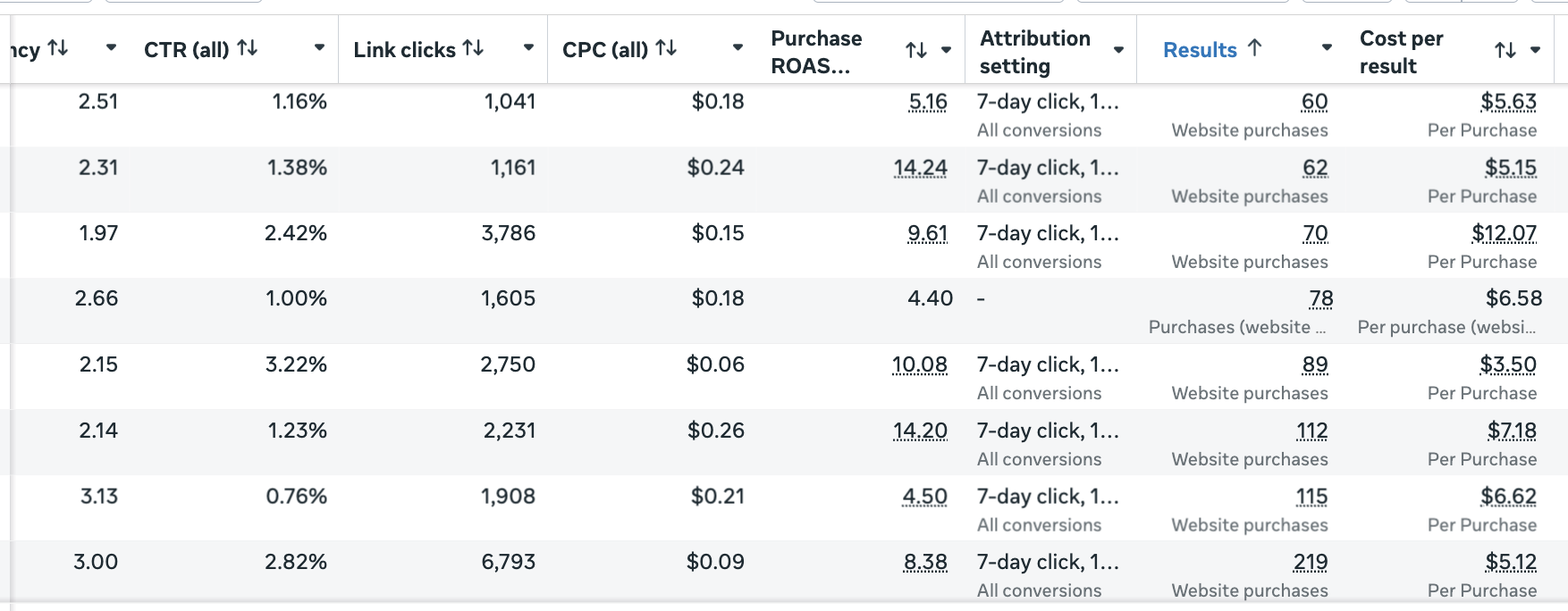Open CPC (all) column dropdown menu
Screen dimensions: 1568x611
click(x=738, y=48)
